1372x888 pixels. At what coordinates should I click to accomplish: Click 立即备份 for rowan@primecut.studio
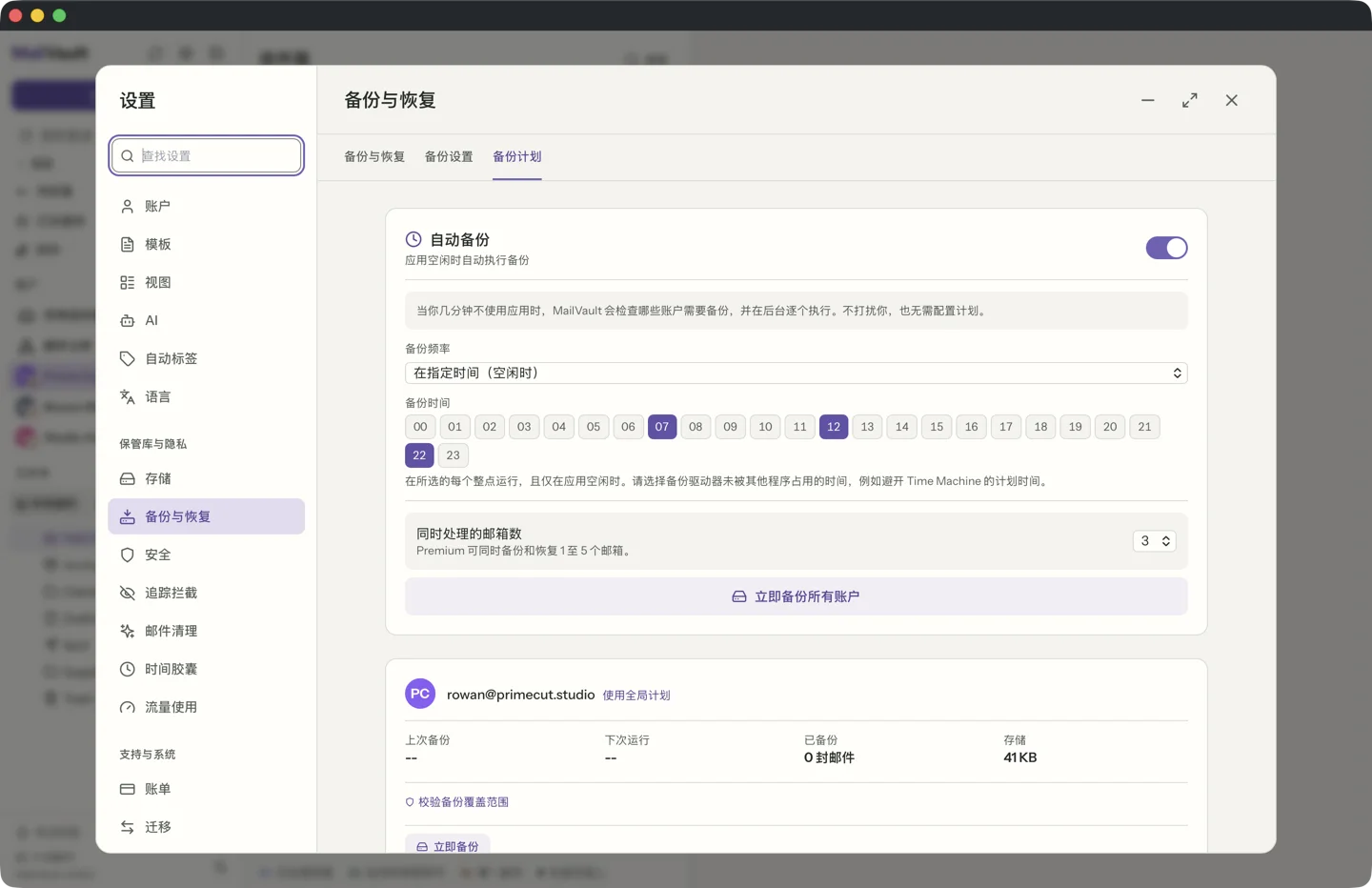click(x=448, y=845)
